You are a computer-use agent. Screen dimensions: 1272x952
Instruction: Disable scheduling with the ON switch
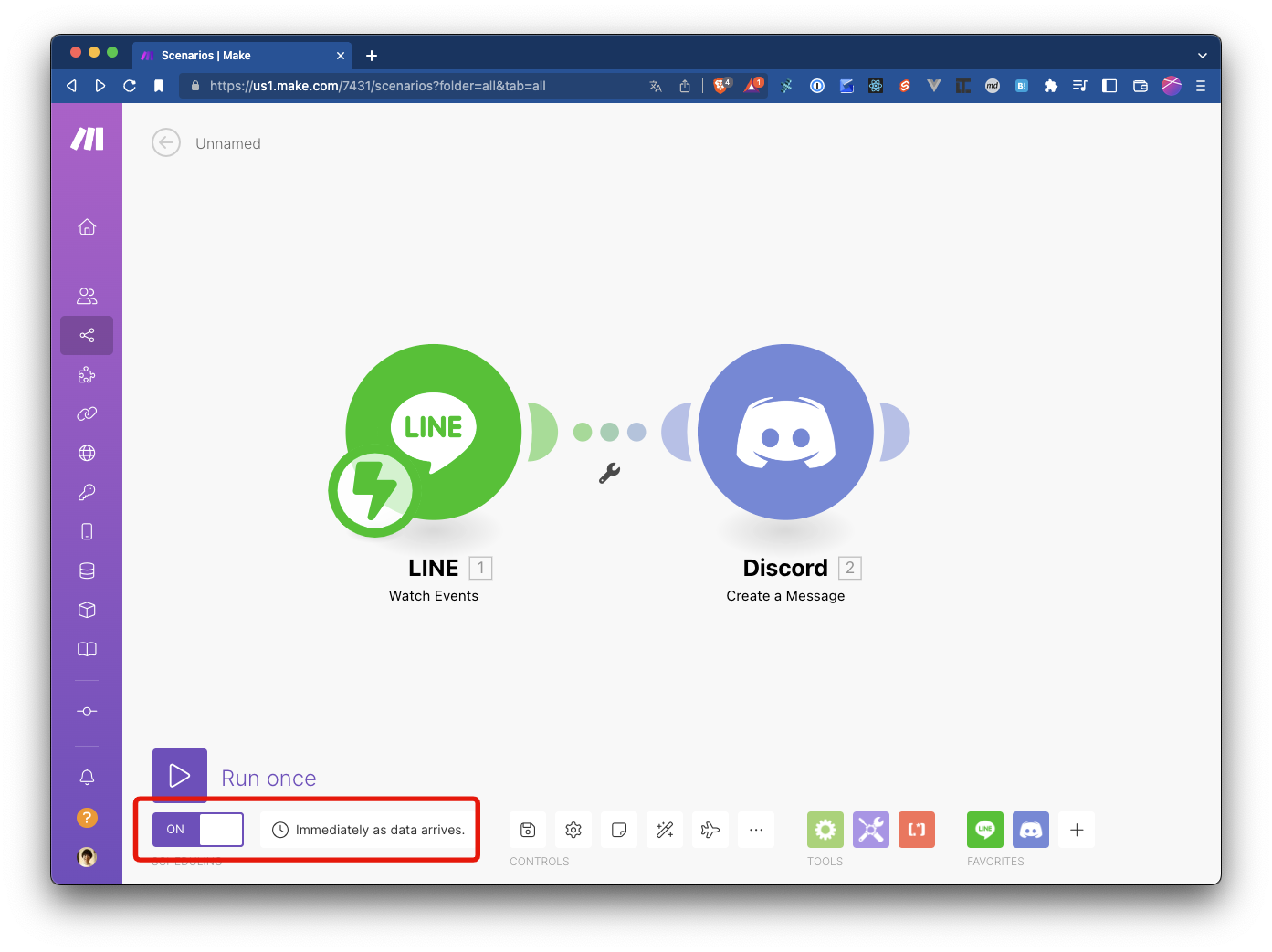click(197, 829)
